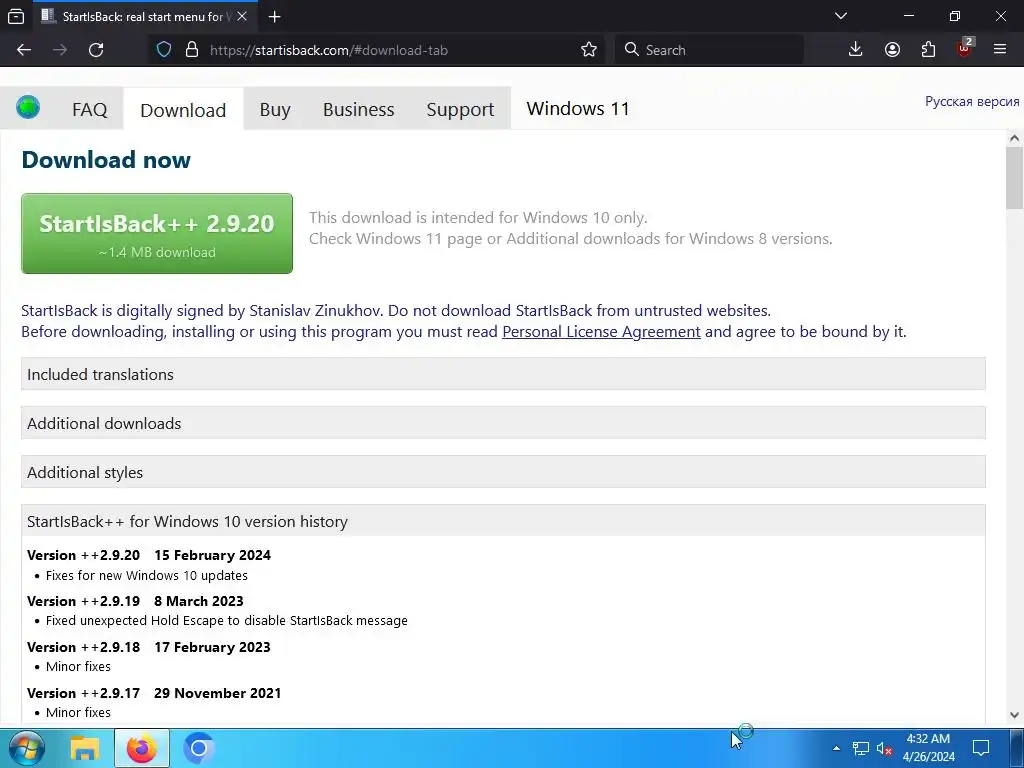The width and height of the screenshot is (1024, 768).
Task: Collapse the Windows 10 version history section
Action: click(x=503, y=521)
